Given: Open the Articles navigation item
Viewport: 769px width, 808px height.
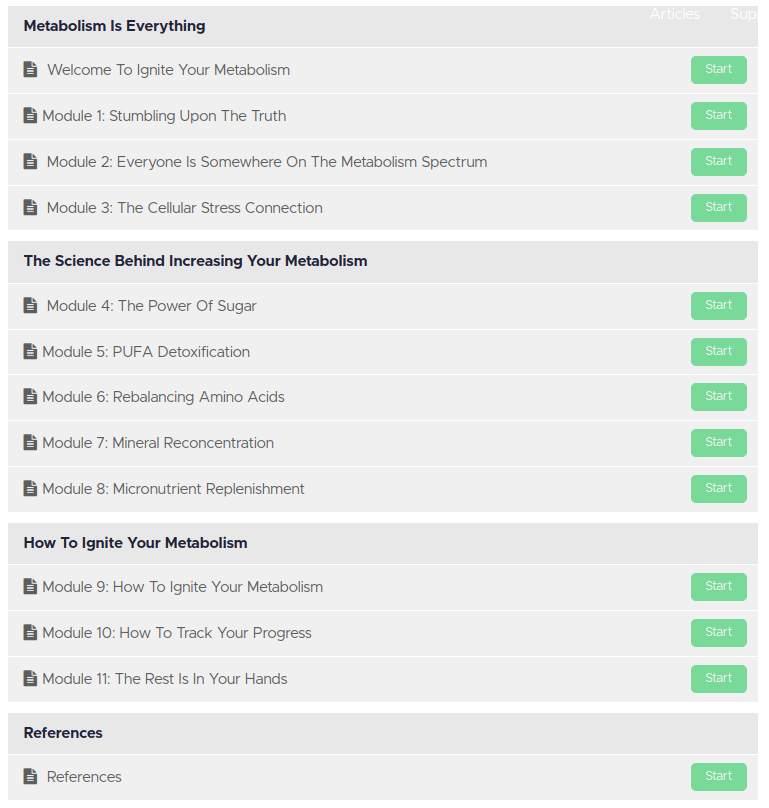Looking at the screenshot, I should click(675, 14).
